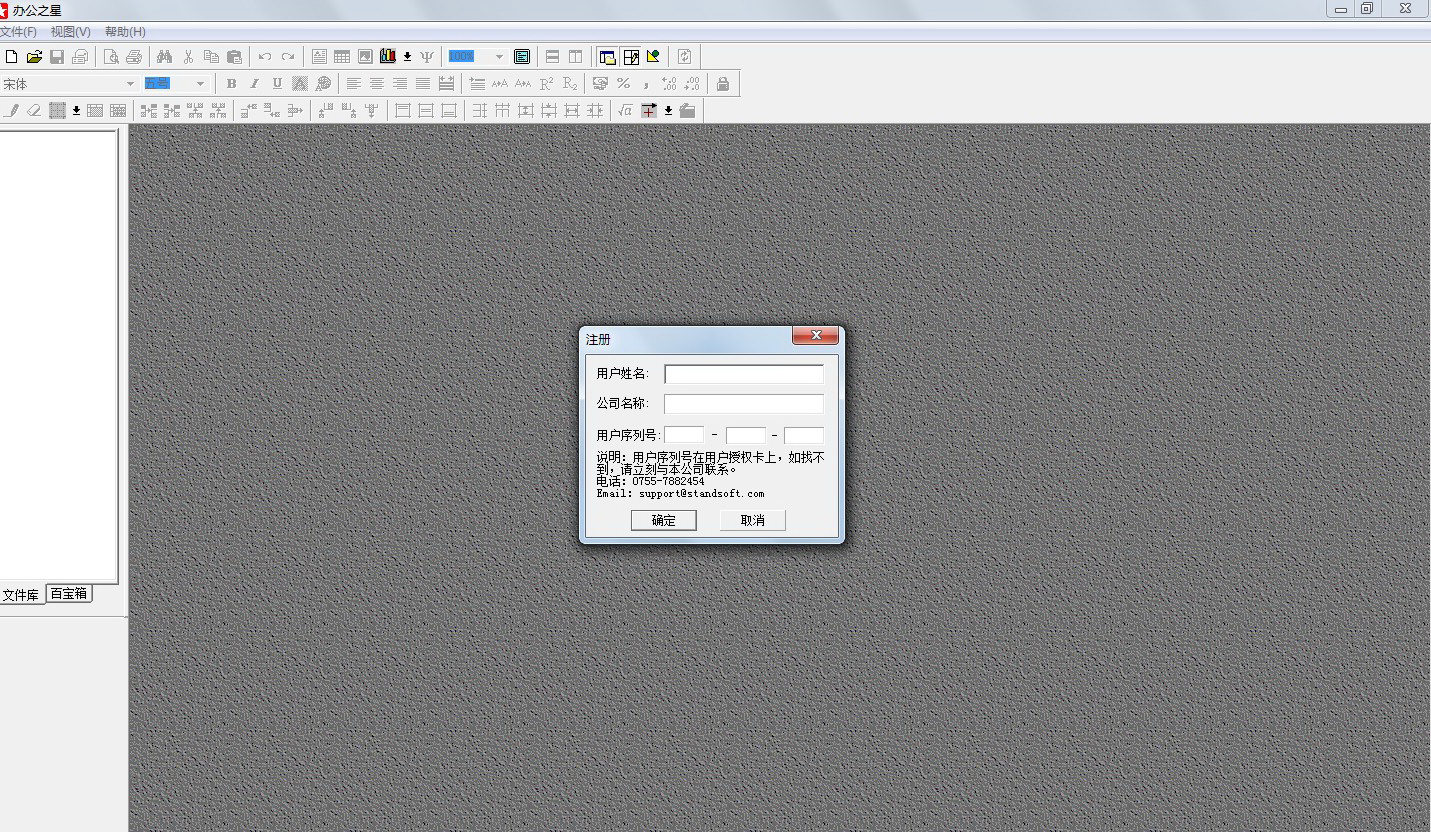The height and width of the screenshot is (832, 1431).
Task: Paste using the clipboard icon
Action: 234,56
